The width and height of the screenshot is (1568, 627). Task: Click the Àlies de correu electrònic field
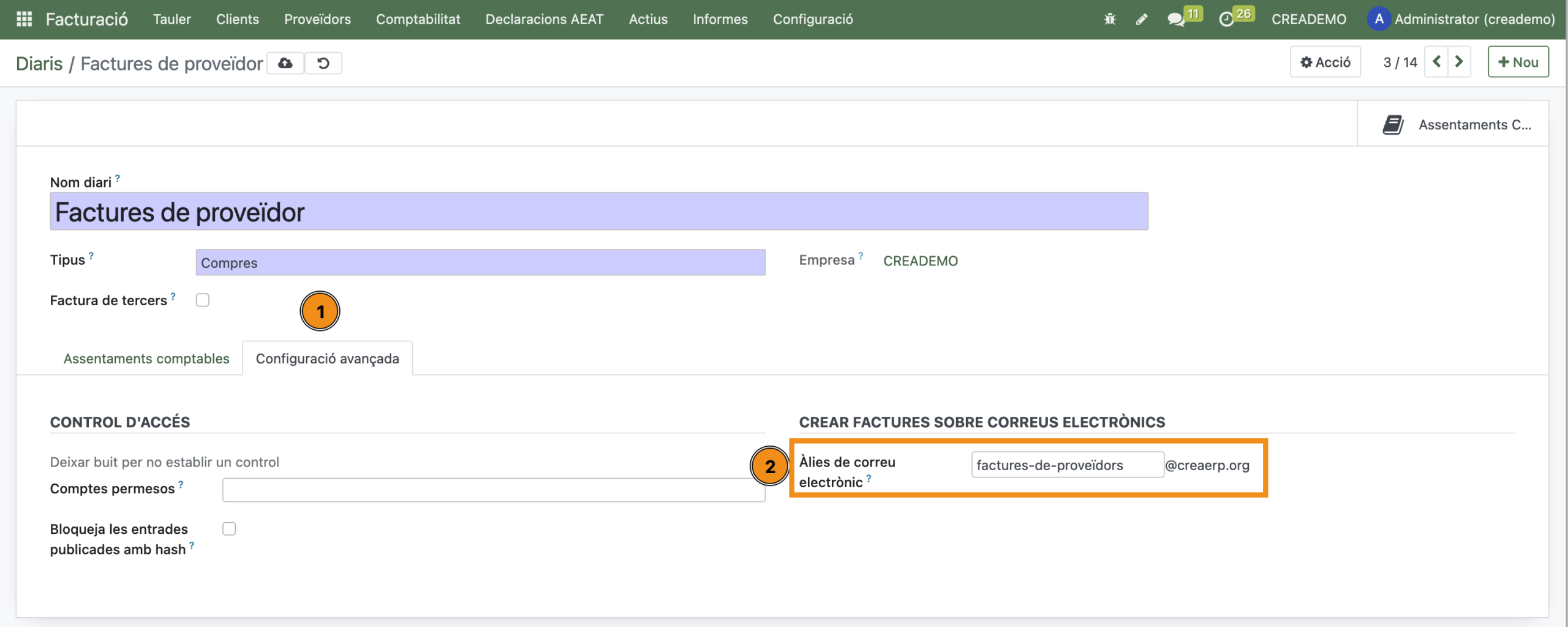pos(1066,465)
